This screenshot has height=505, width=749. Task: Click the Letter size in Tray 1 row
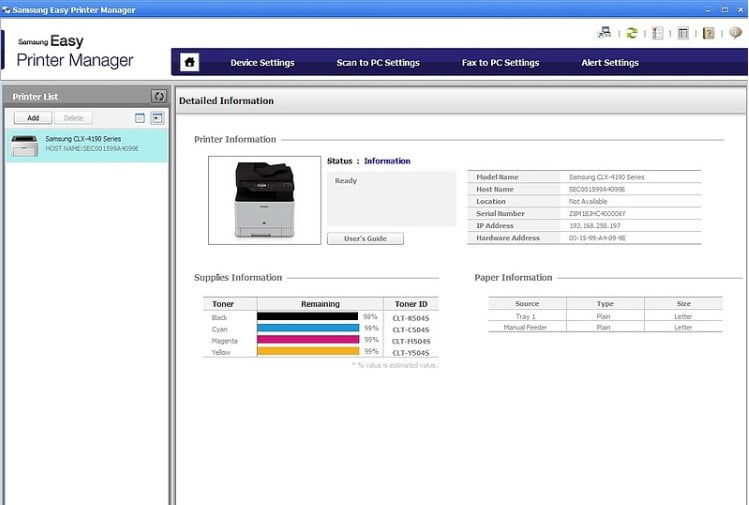[683, 316]
